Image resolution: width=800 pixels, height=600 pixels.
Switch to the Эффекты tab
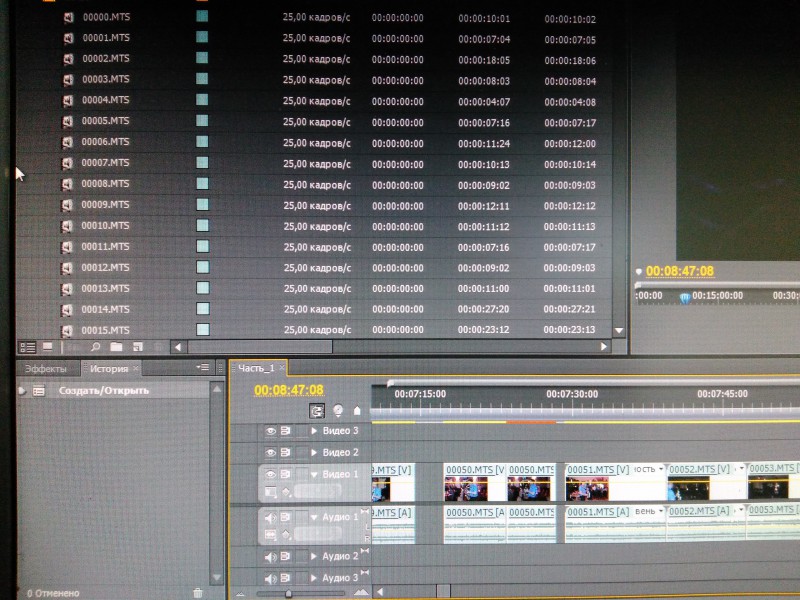coord(46,368)
